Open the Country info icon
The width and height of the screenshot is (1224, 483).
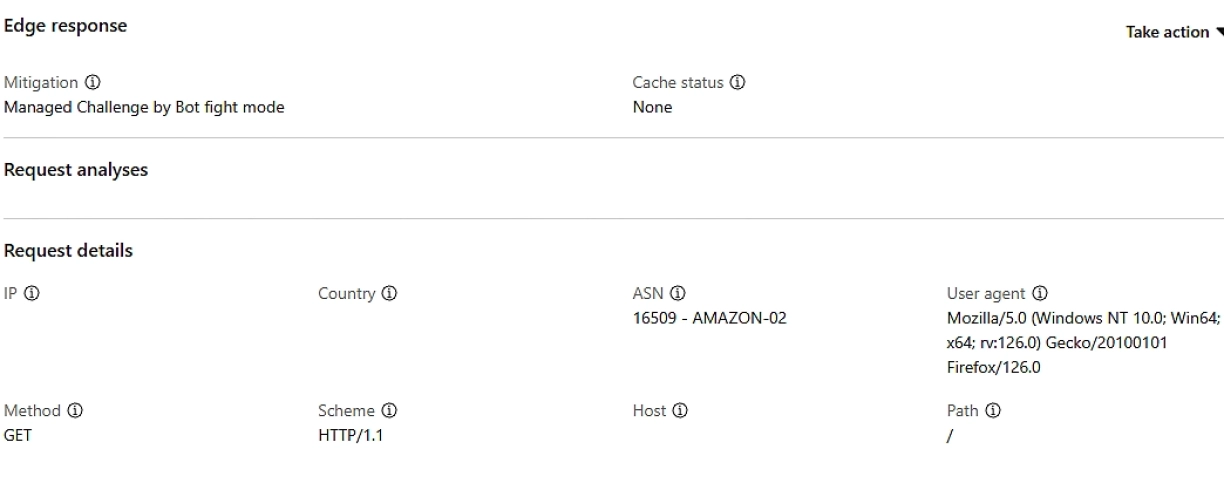tap(389, 294)
